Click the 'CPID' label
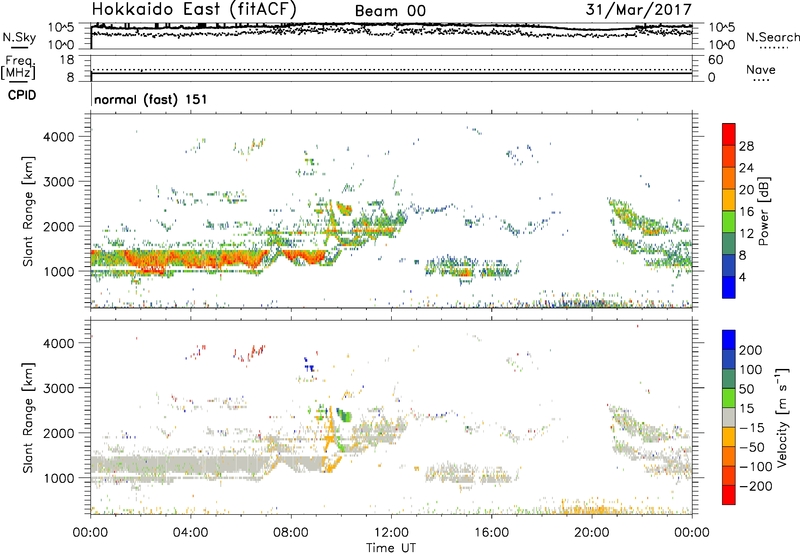Screen dimensions: 800x554 pos(22,95)
